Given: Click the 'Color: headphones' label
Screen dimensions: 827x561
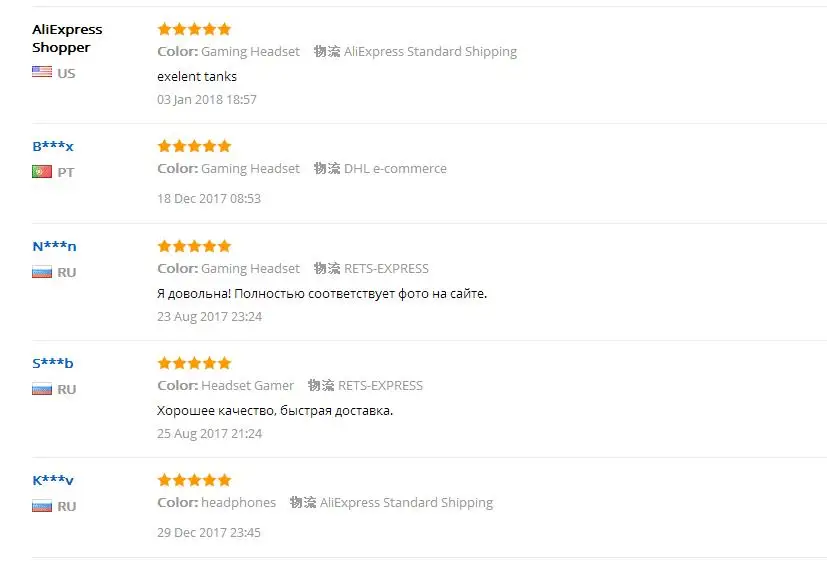Looking at the screenshot, I should (x=216, y=502).
